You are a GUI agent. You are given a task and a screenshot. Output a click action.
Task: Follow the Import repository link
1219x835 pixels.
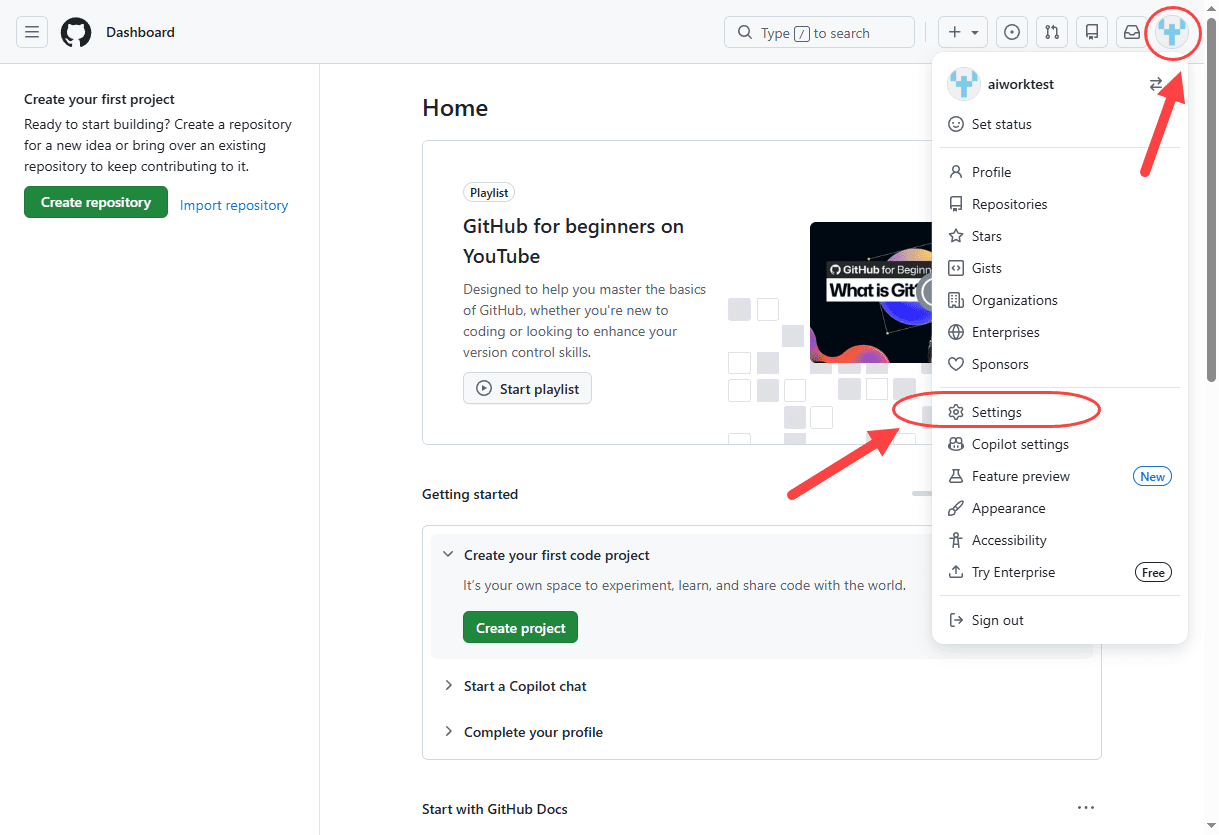[x=234, y=205]
